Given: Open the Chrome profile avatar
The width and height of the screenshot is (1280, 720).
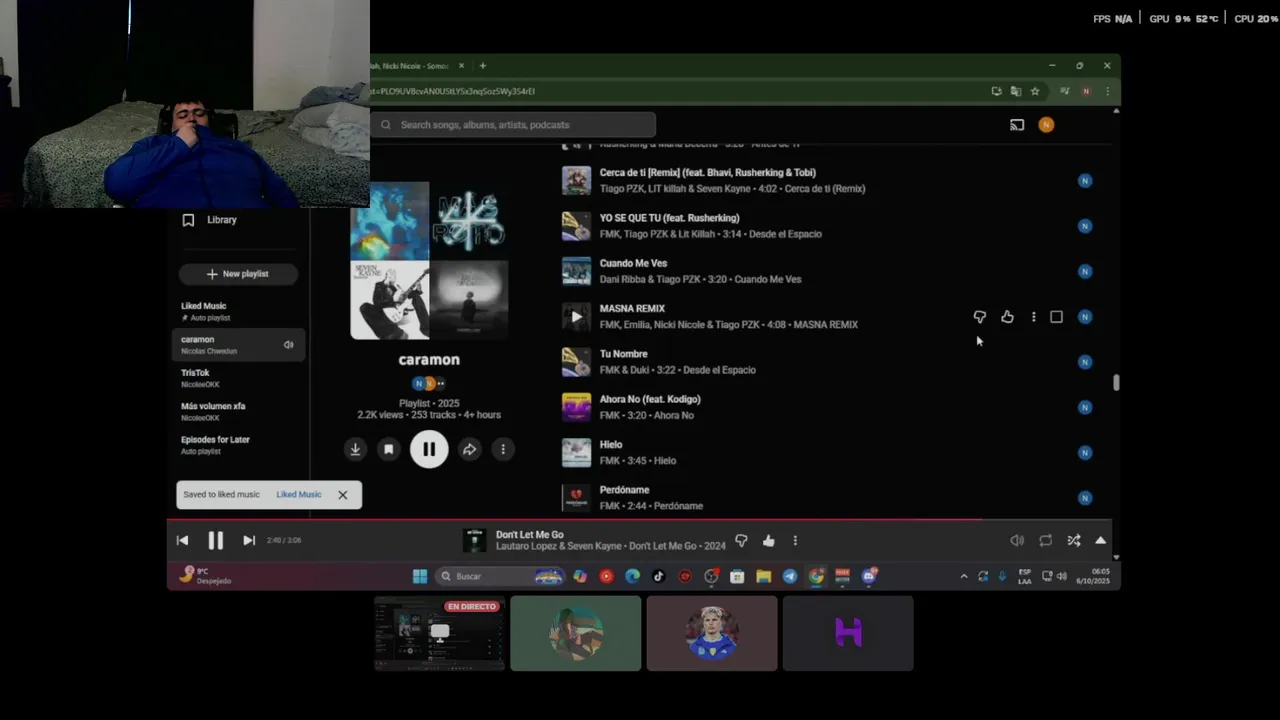Looking at the screenshot, I should tap(1085, 91).
